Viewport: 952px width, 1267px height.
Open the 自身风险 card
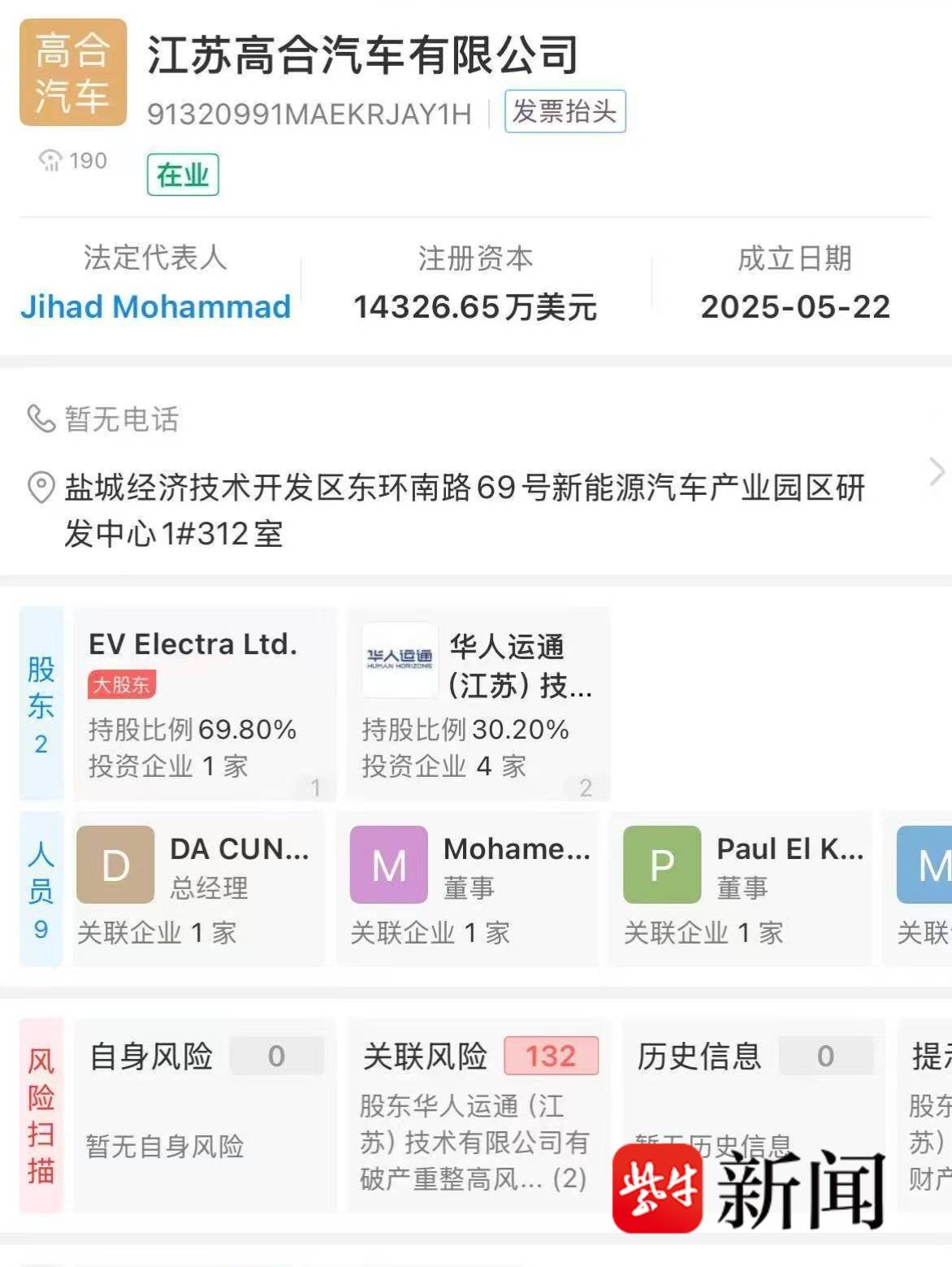pos(204,1115)
